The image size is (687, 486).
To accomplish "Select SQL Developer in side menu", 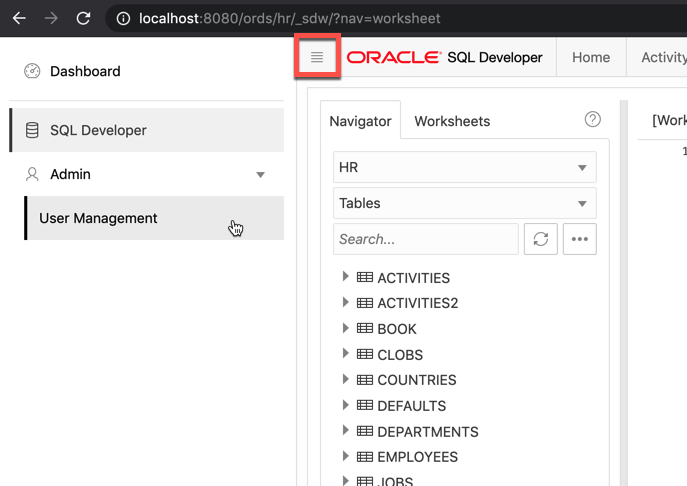I will tap(147, 130).
